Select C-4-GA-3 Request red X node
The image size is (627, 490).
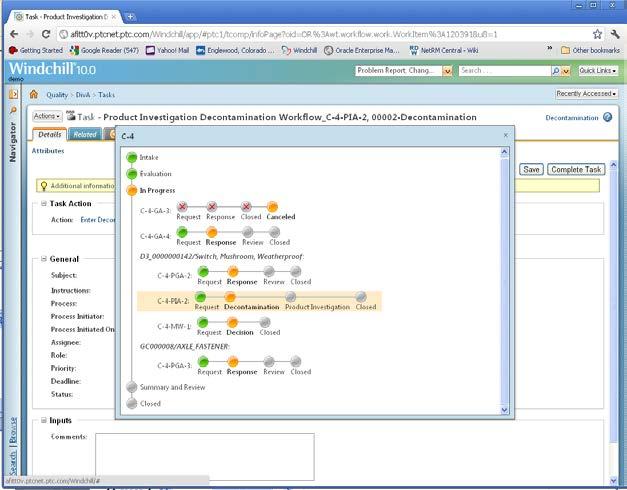coord(182,207)
